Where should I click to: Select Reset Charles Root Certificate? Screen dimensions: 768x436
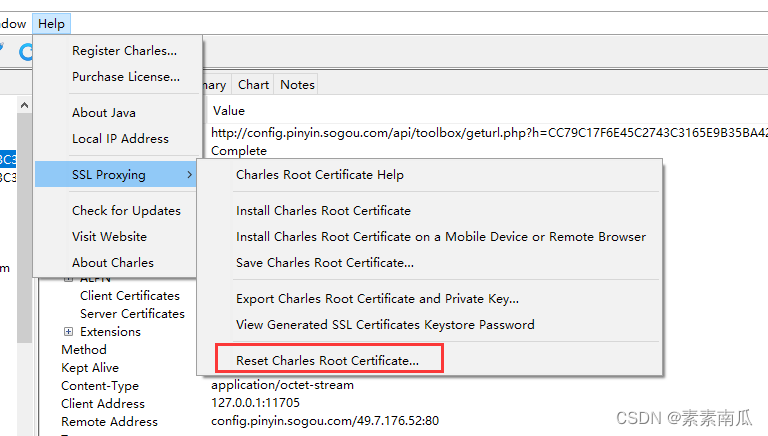pos(327,361)
